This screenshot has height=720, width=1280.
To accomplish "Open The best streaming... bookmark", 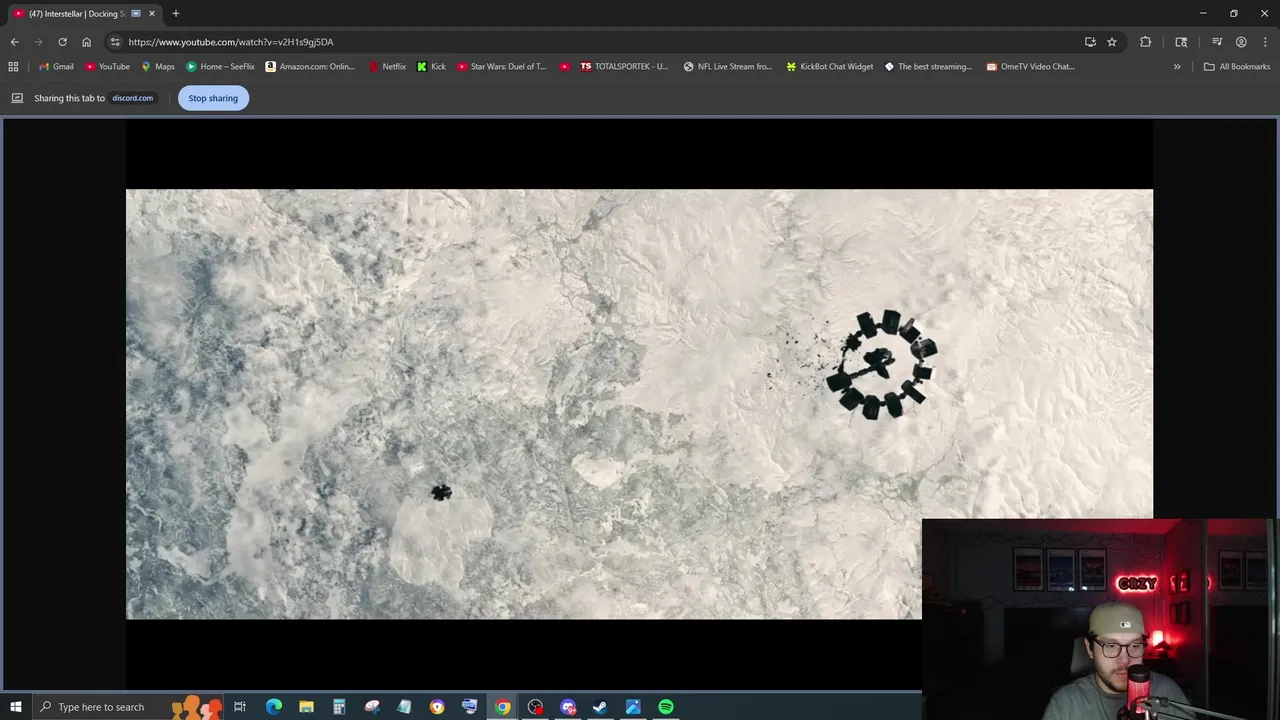I will click(928, 67).
